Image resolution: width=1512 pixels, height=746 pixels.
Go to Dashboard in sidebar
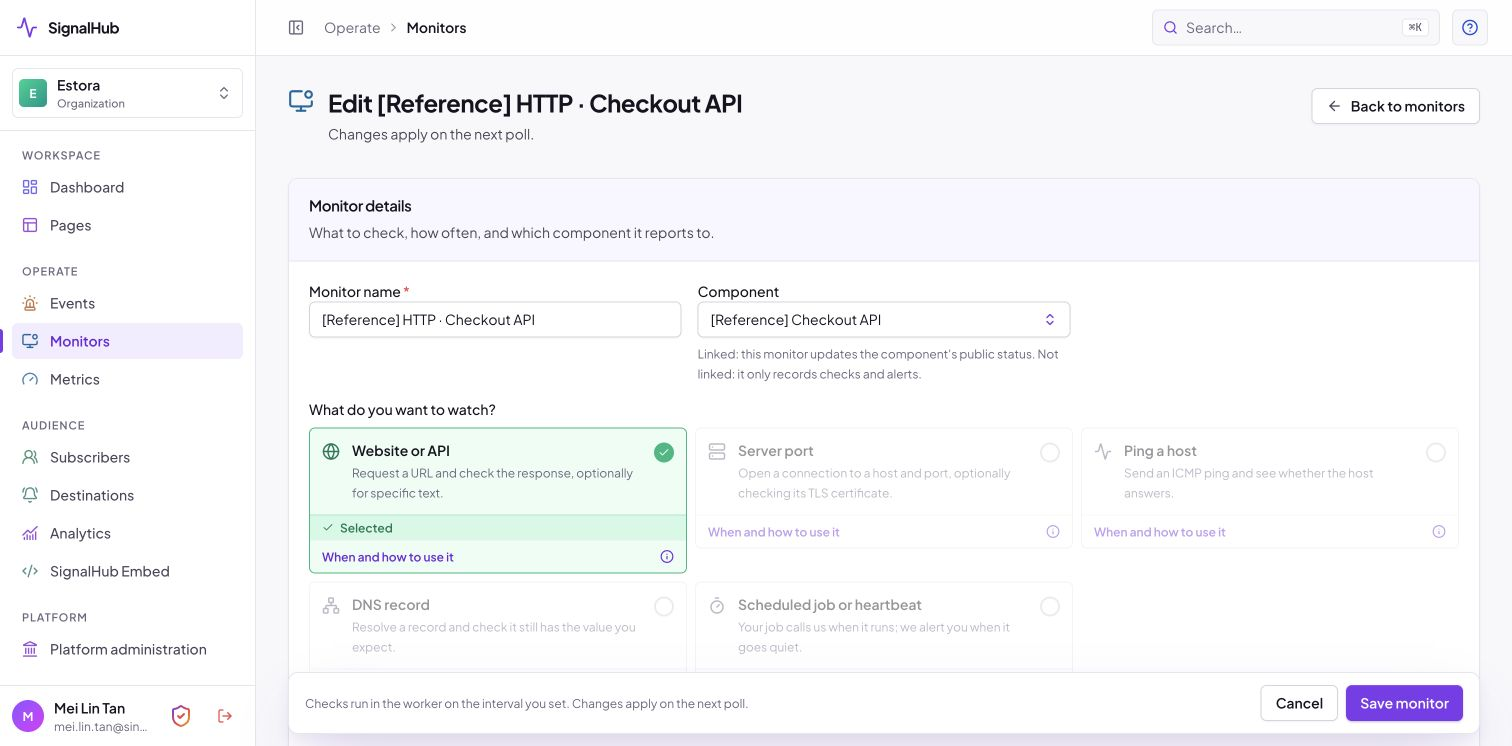pyautogui.click(x=127, y=187)
